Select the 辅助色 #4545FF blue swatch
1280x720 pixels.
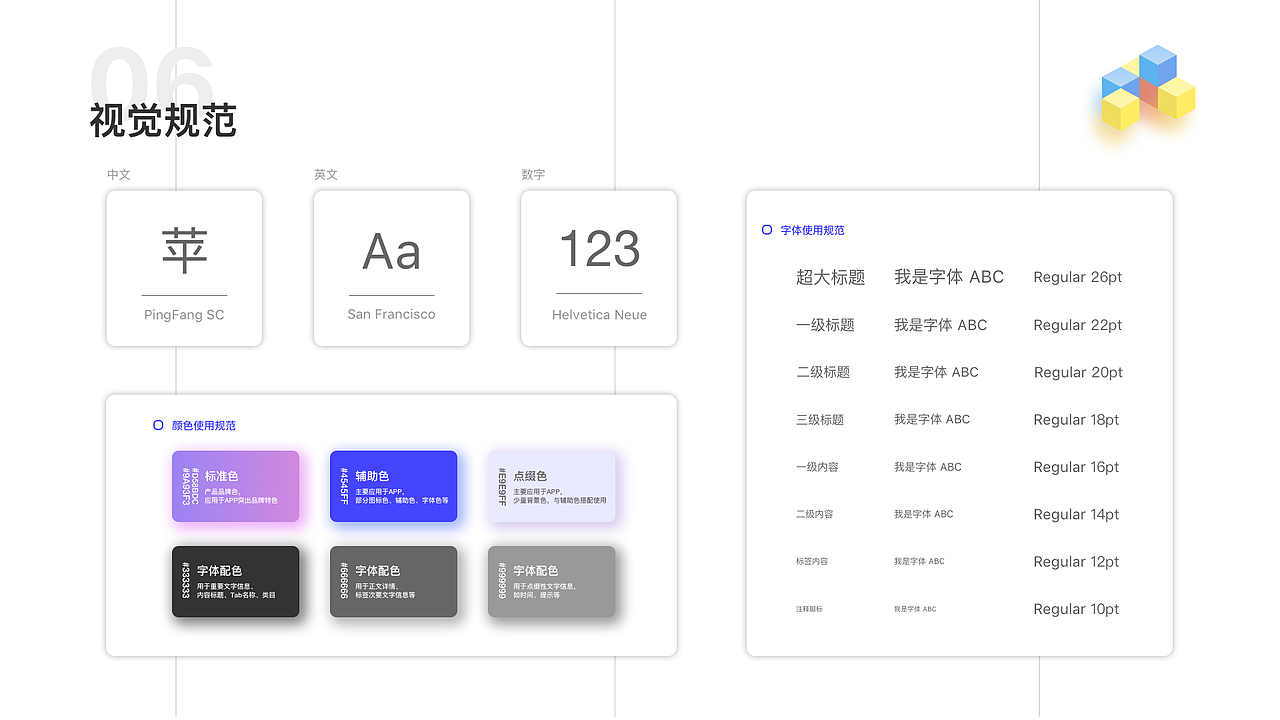pyautogui.click(x=393, y=486)
